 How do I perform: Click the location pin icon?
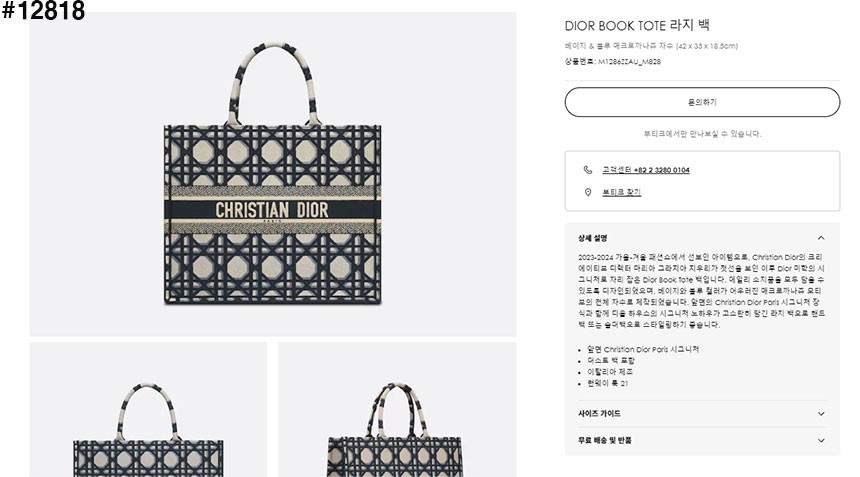588,192
